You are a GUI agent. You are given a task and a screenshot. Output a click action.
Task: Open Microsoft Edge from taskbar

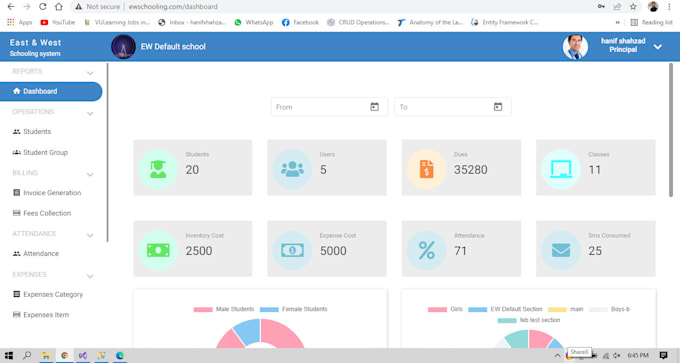coord(120,356)
